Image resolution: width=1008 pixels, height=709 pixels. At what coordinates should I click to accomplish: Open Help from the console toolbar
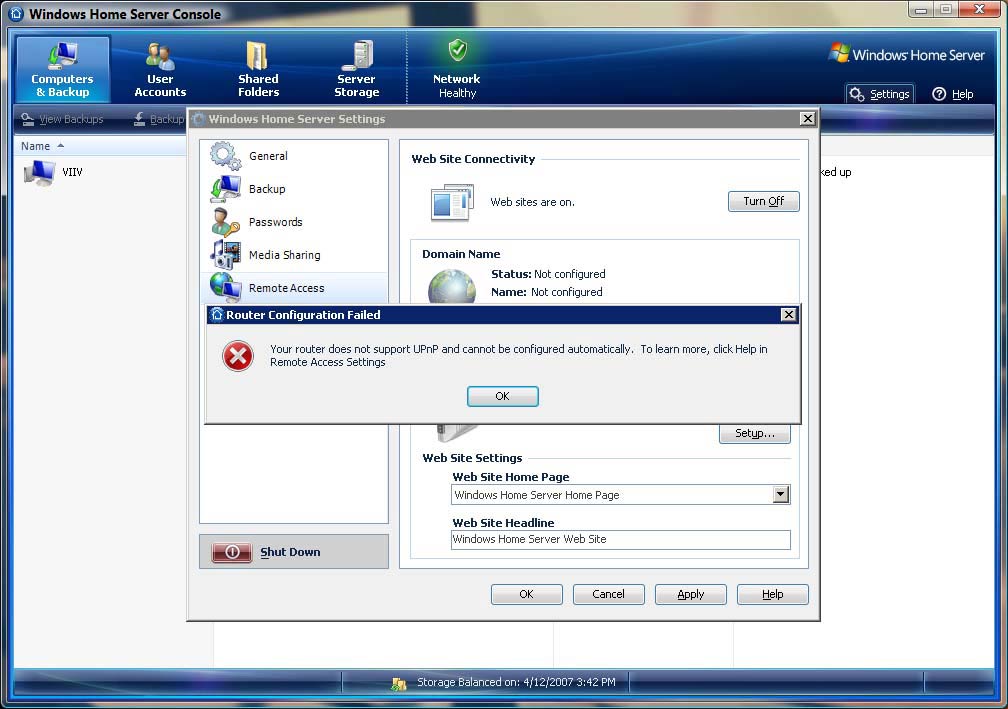click(x=953, y=94)
